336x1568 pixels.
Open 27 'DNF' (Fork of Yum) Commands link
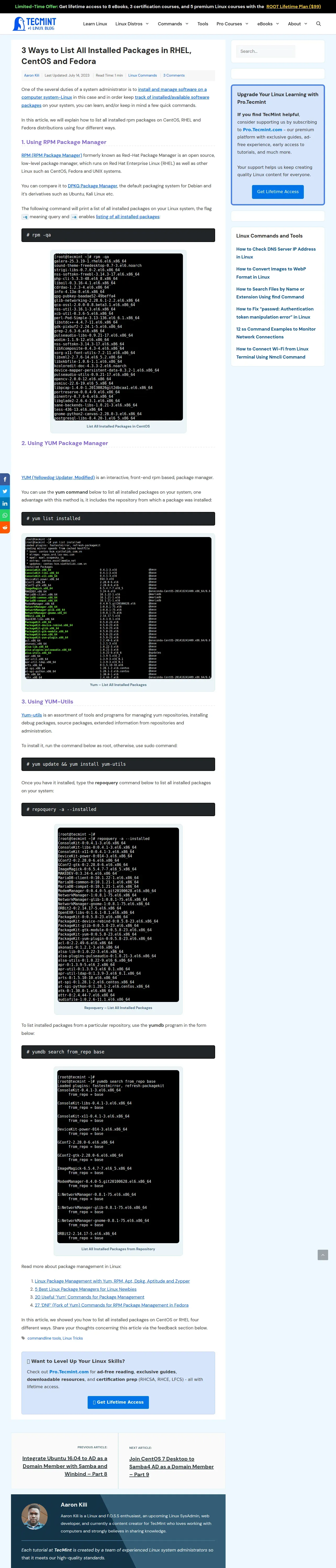(111, 1305)
